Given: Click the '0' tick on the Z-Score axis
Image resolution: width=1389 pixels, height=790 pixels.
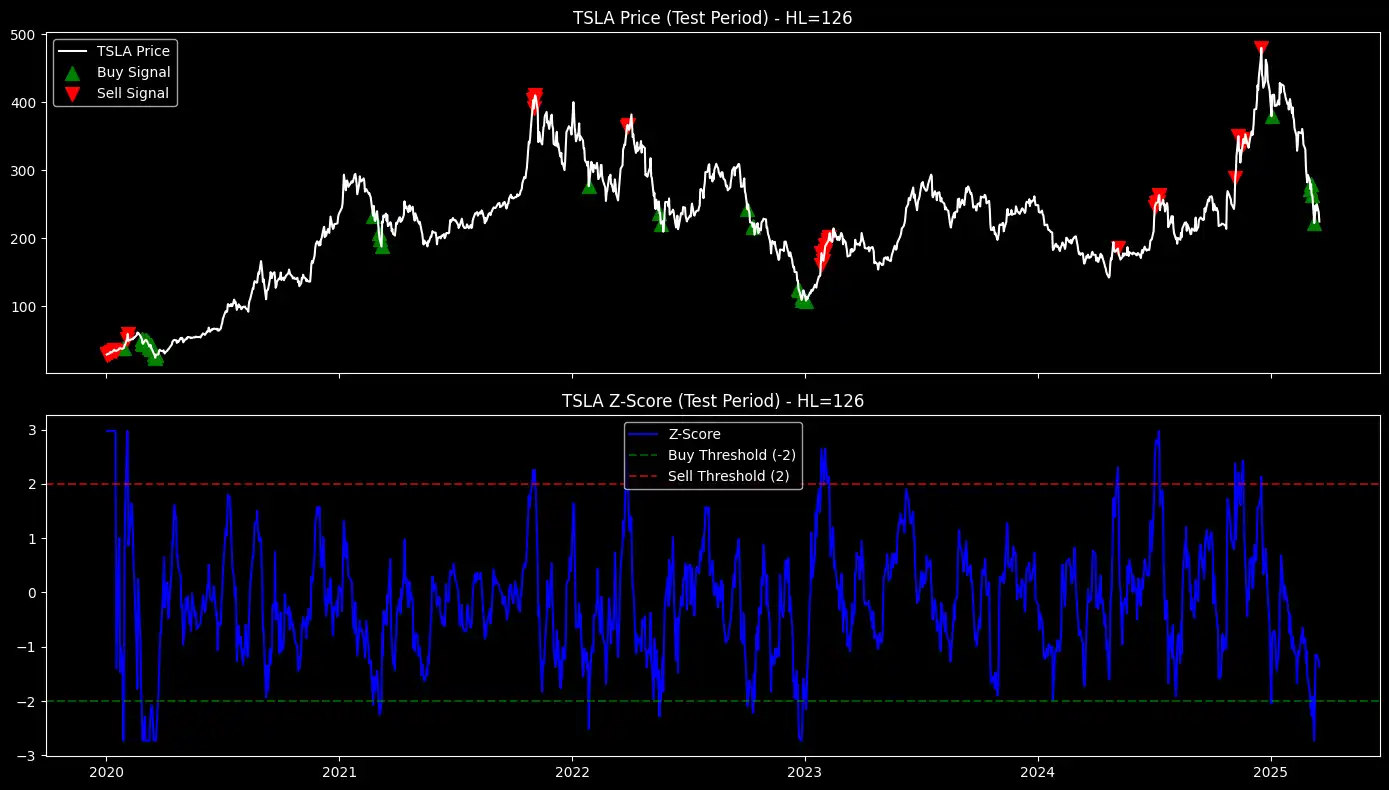Looking at the screenshot, I should (32, 593).
